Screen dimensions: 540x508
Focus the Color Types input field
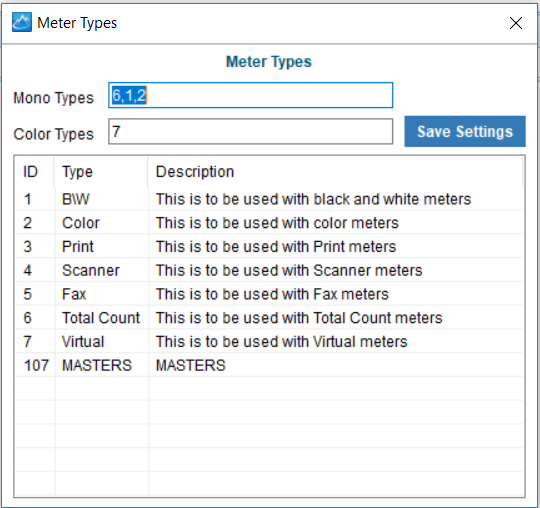click(x=250, y=132)
